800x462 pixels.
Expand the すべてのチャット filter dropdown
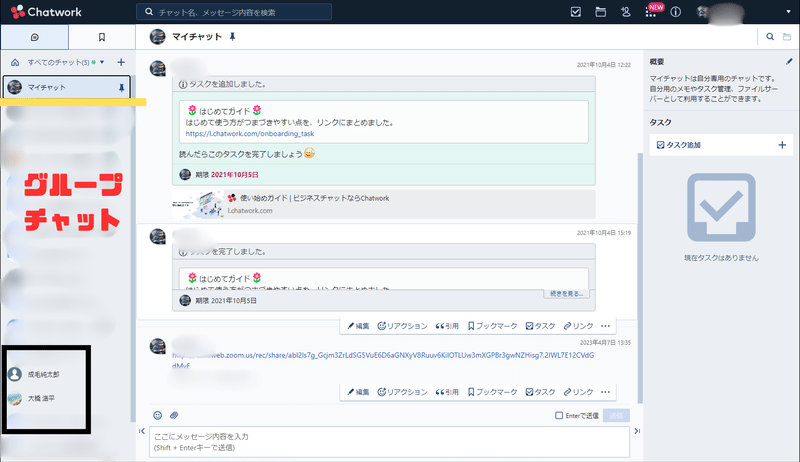(102, 62)
